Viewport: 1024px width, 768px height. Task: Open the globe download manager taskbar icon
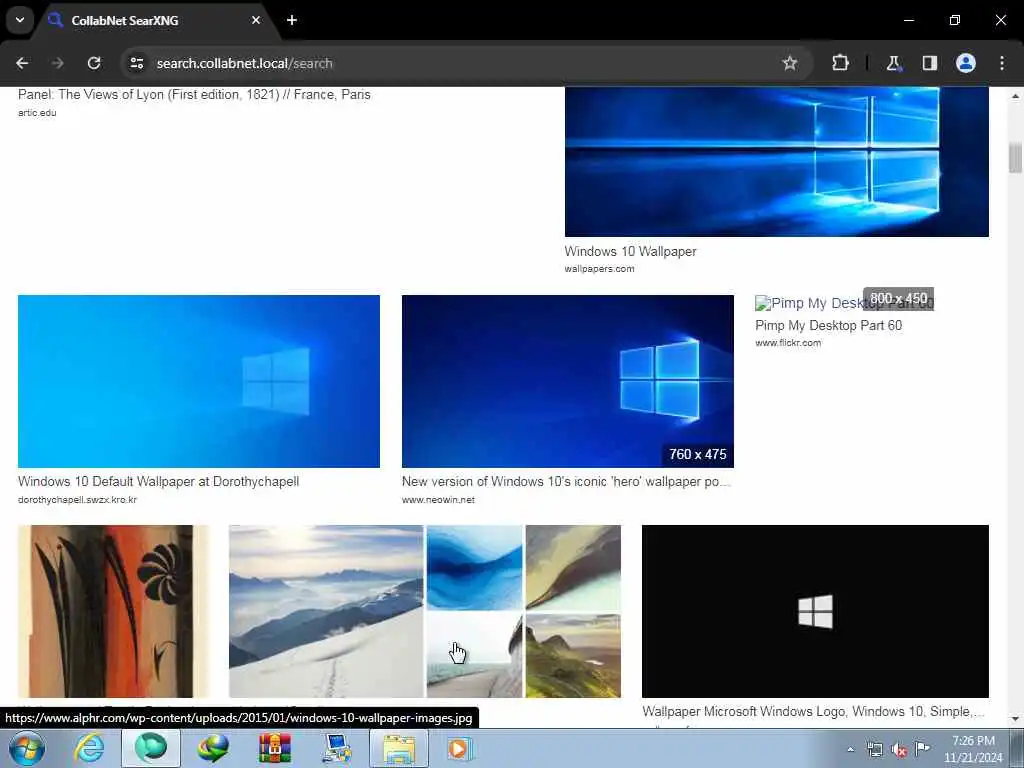213,748
